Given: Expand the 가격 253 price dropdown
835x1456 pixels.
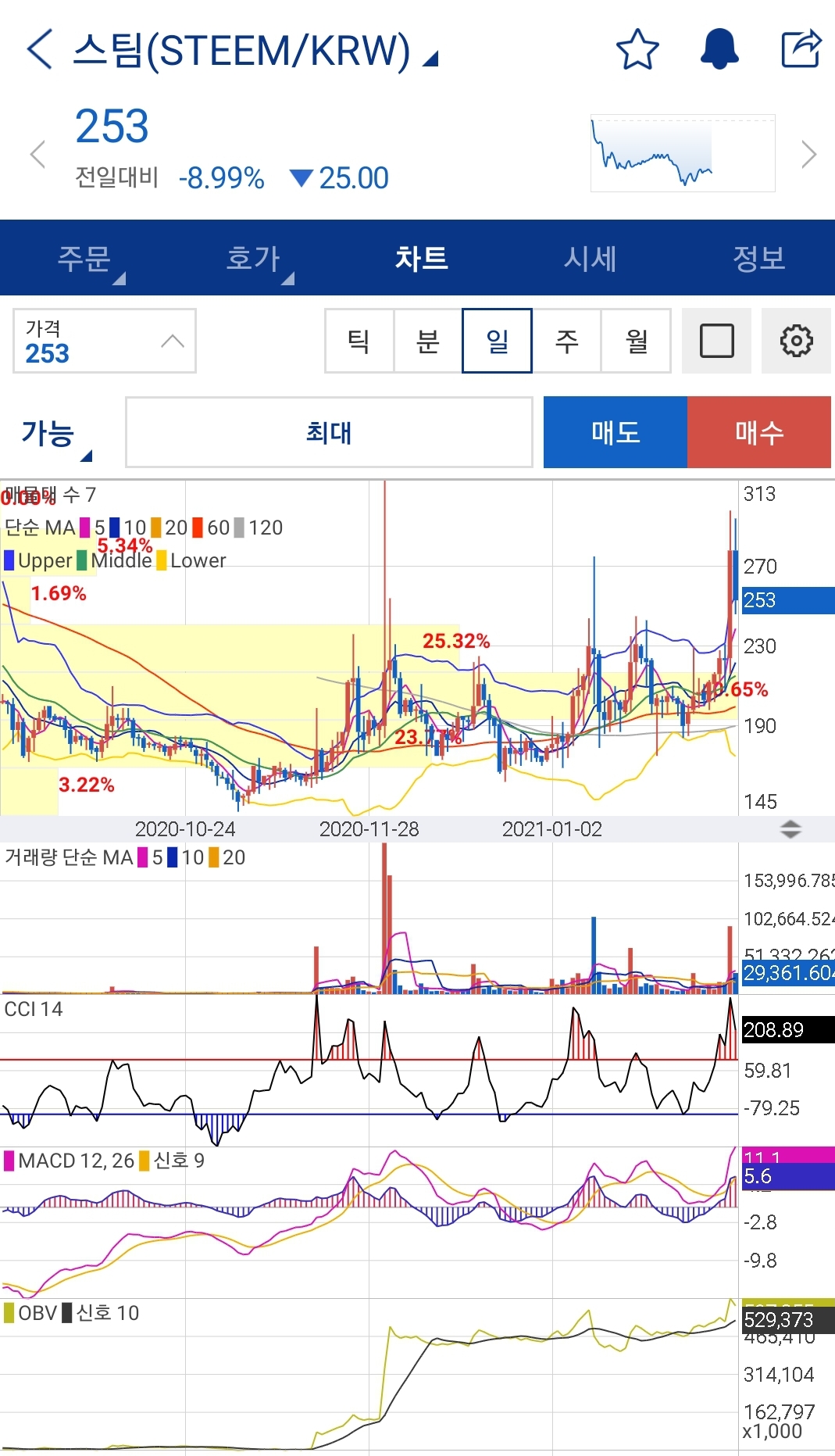Looking at the screenshot, I should pos(105,341).
